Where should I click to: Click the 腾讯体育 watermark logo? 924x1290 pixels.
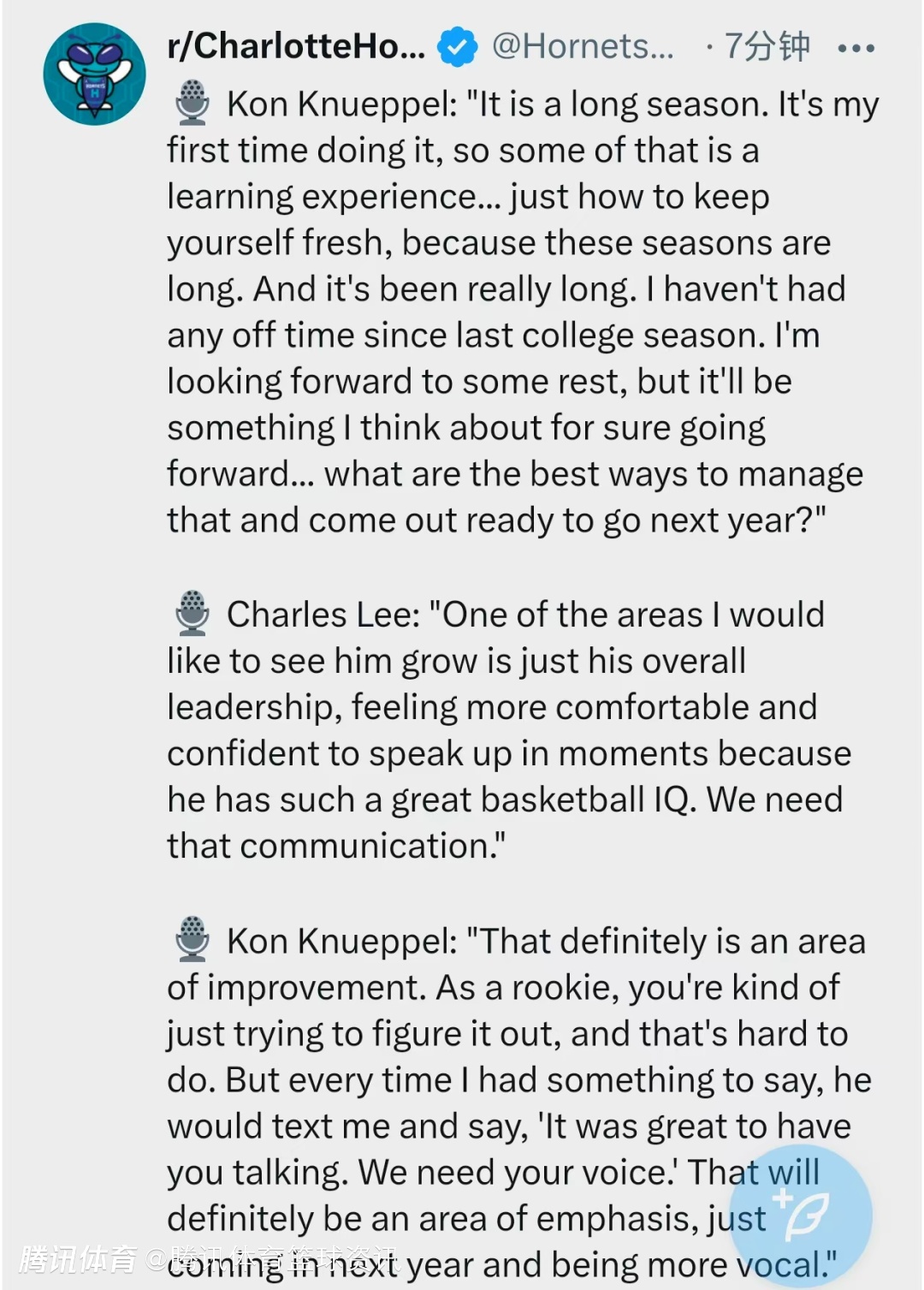77,1259
